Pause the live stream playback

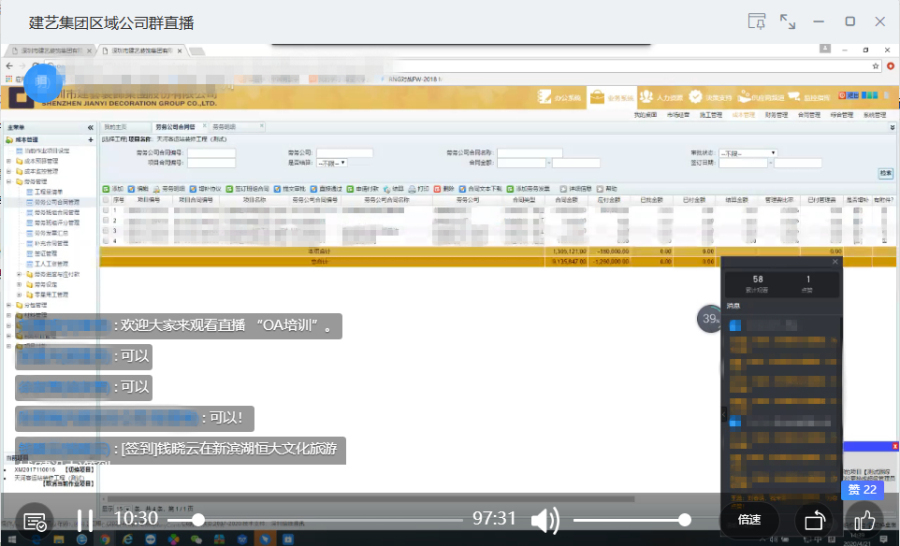pyautogui.click(x=85, y=519)
